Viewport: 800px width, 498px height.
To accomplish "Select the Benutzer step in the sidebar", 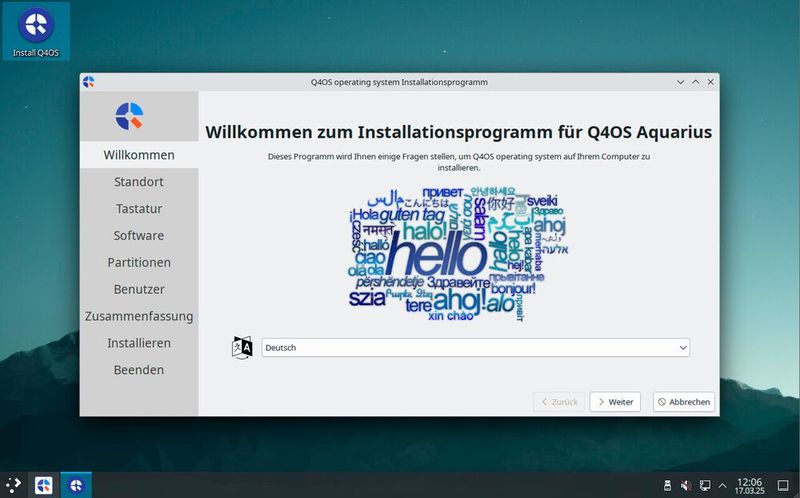I will pyautogui.click(x=139, y=289).
